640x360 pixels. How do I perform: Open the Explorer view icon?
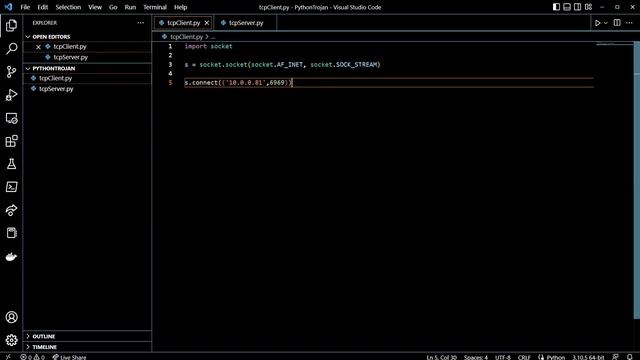coord(11,25)
